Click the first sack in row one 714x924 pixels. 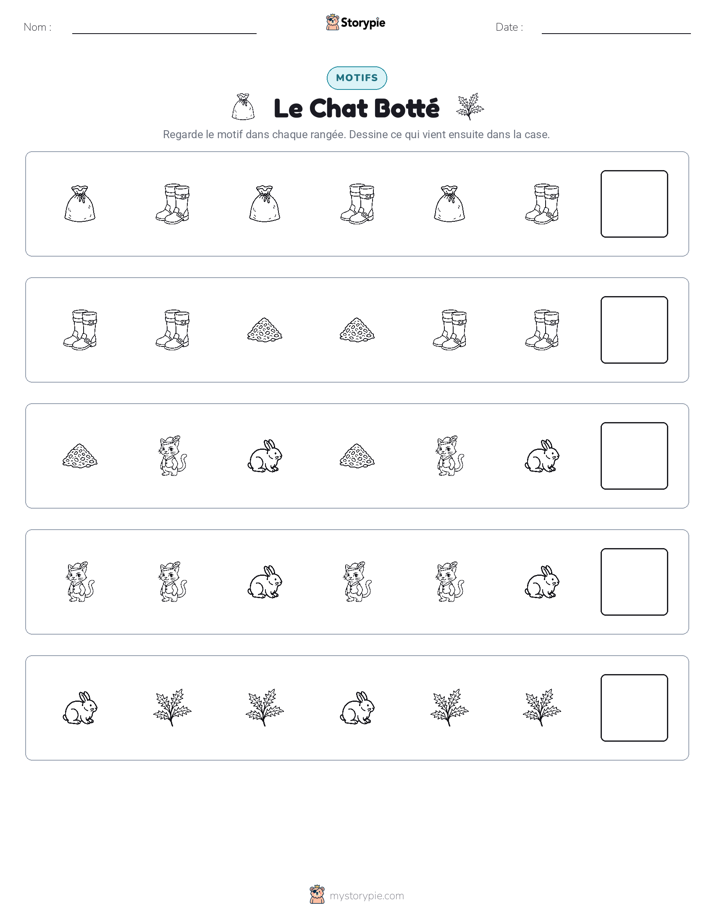(80, 204)
